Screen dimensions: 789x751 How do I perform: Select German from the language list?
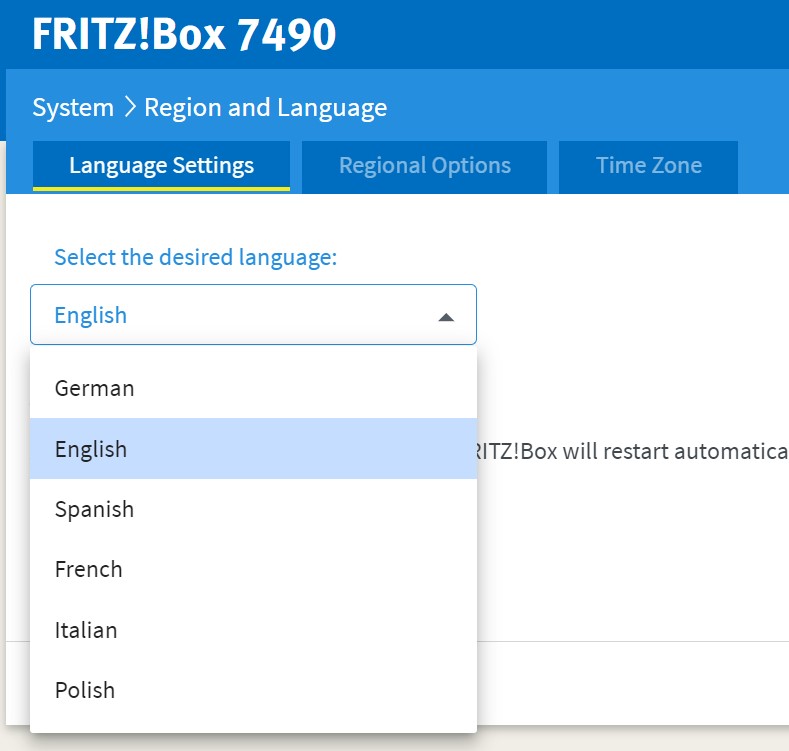coord(94,388)
